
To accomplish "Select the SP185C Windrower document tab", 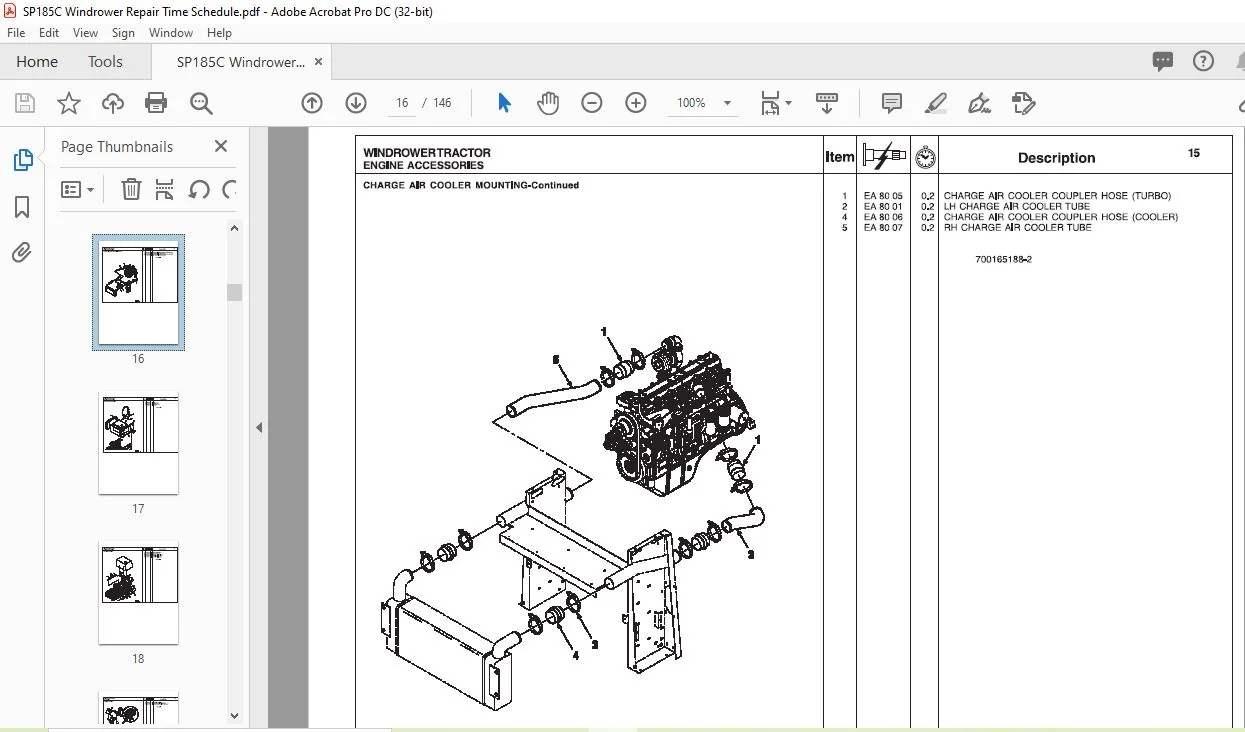I will pyautogui.click(x=240, y=62).
